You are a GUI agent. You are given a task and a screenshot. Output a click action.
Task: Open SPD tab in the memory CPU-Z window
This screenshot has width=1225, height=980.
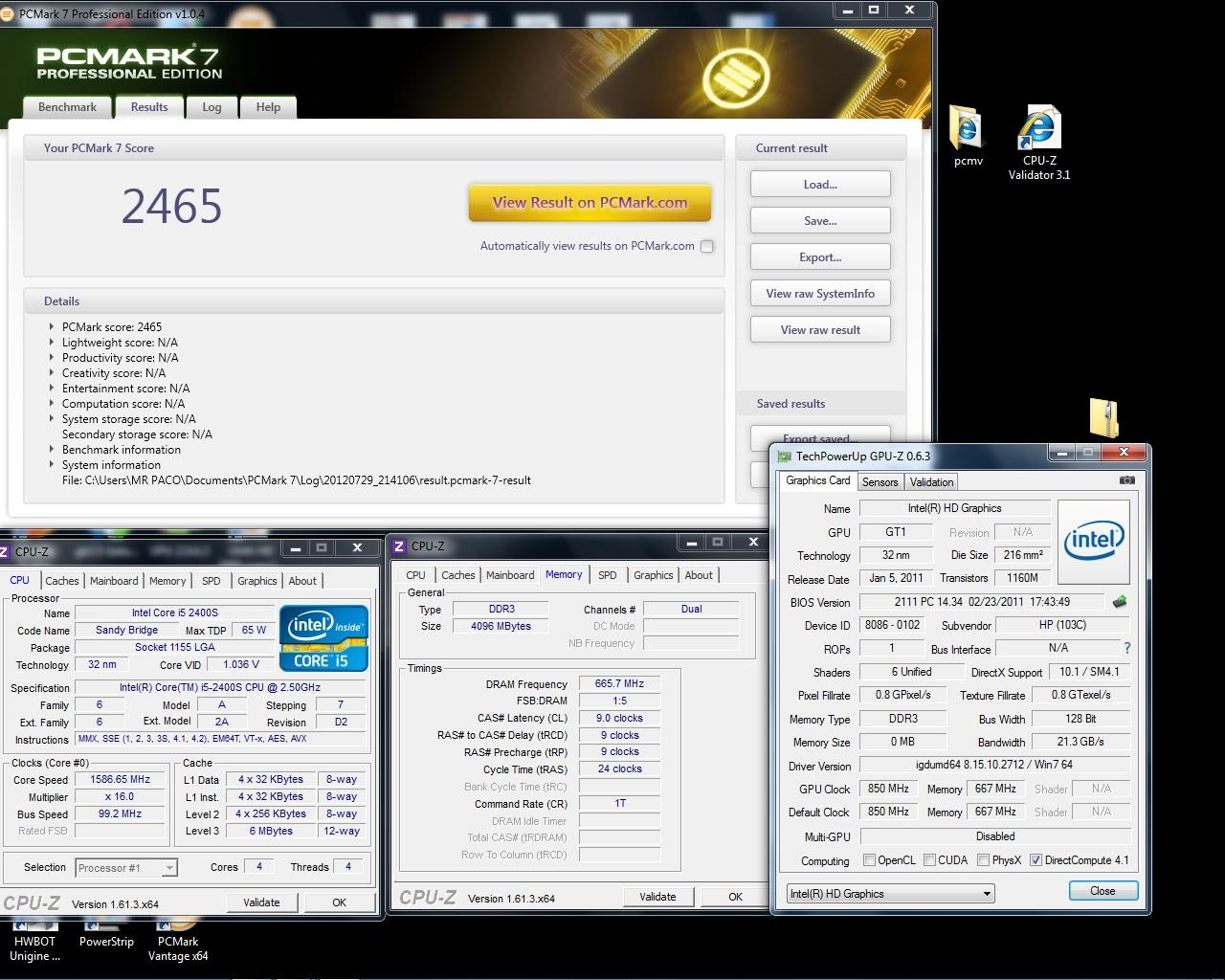607,575
